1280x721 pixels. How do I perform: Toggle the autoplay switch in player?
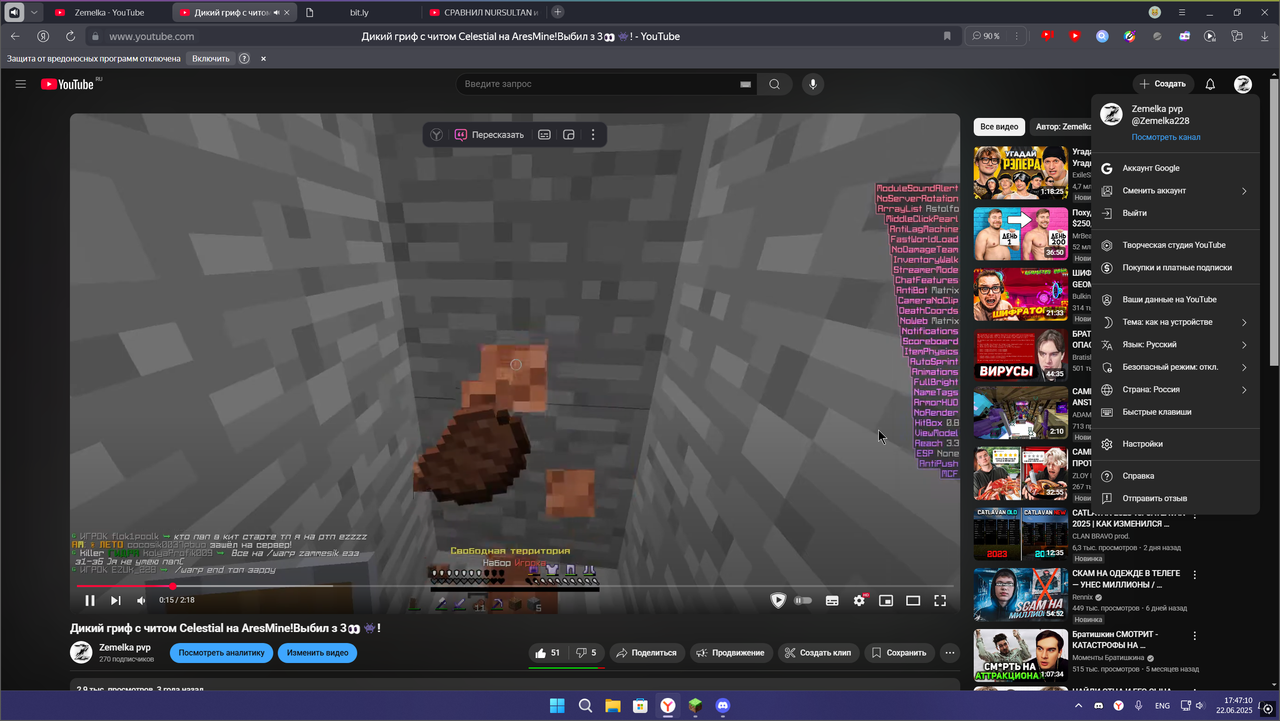click(x=803, y=600)
